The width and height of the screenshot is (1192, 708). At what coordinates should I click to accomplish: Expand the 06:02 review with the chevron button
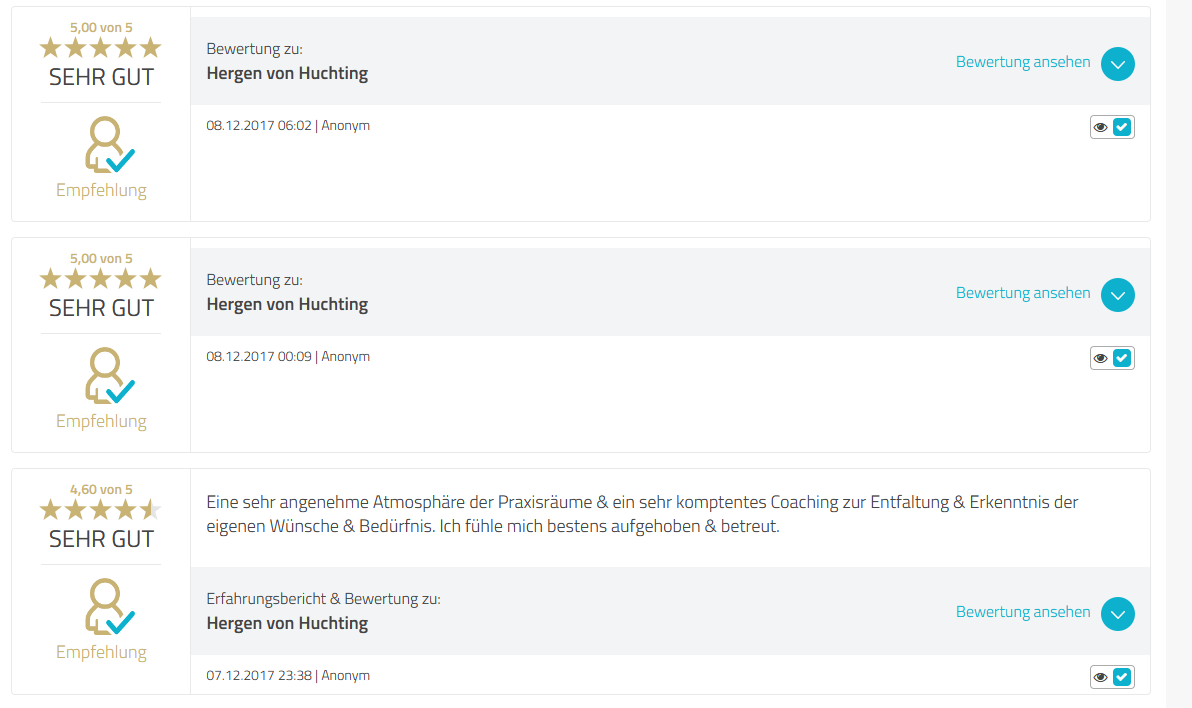(1118, 64)
